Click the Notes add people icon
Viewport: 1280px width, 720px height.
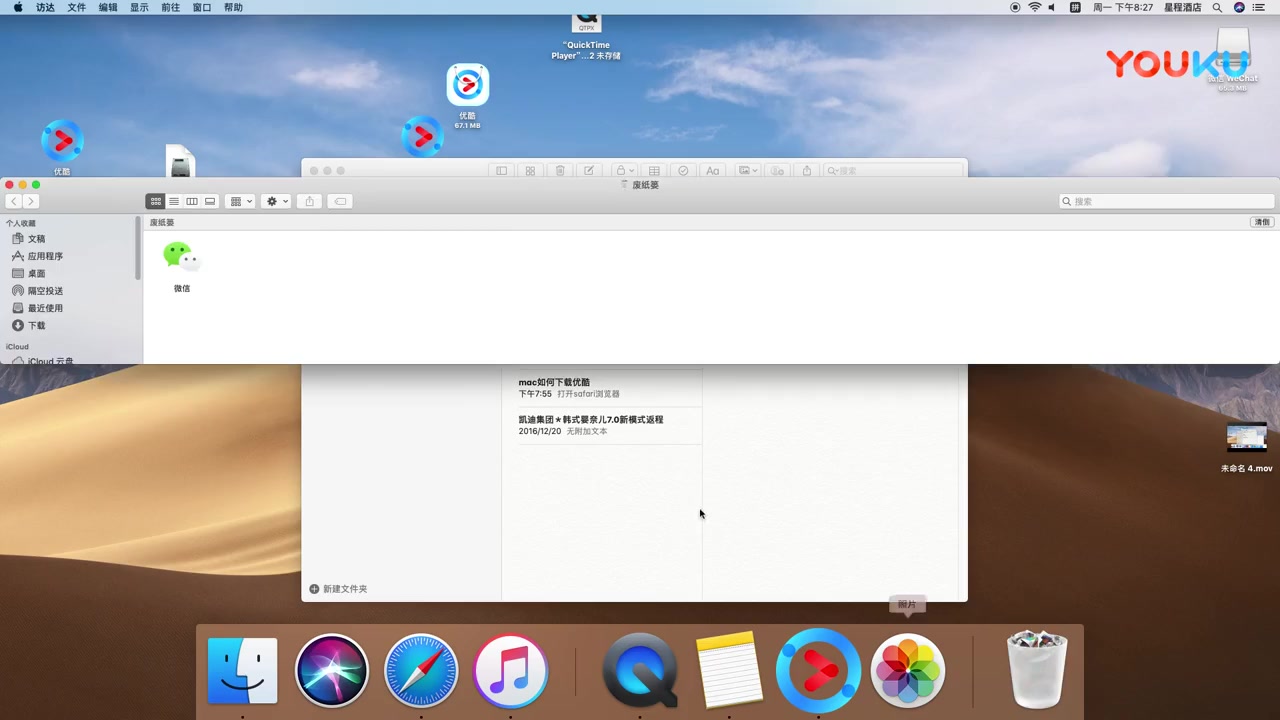click(778, 171)
